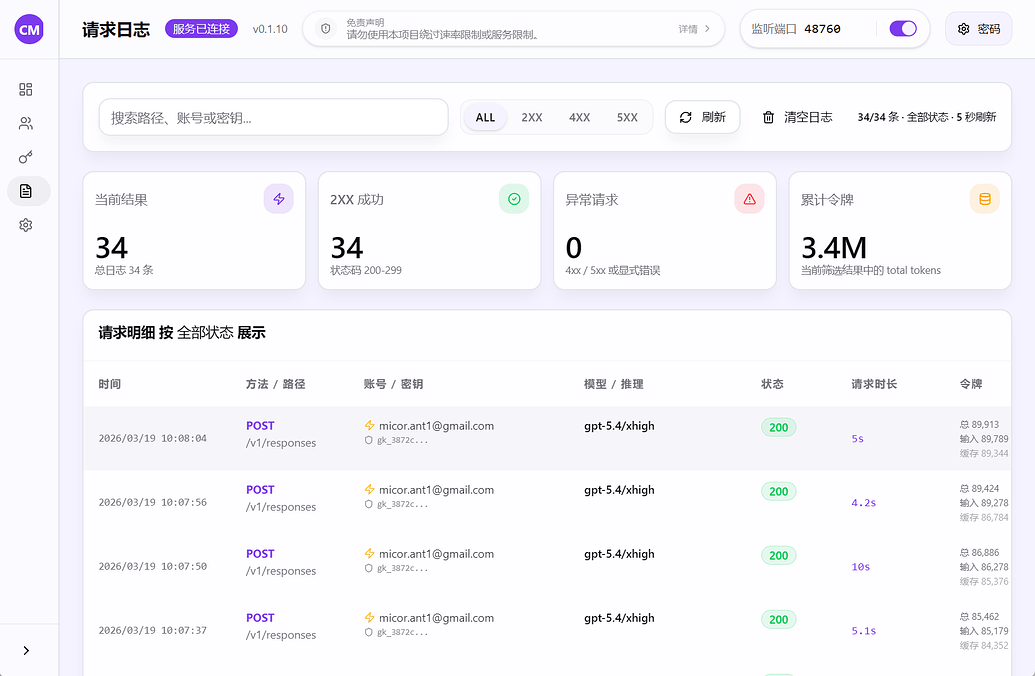The height and width of the screenshot is (676, 1035).
Task: Click the check circle icon on 2XX 成功 card
Action: (514, 199)
